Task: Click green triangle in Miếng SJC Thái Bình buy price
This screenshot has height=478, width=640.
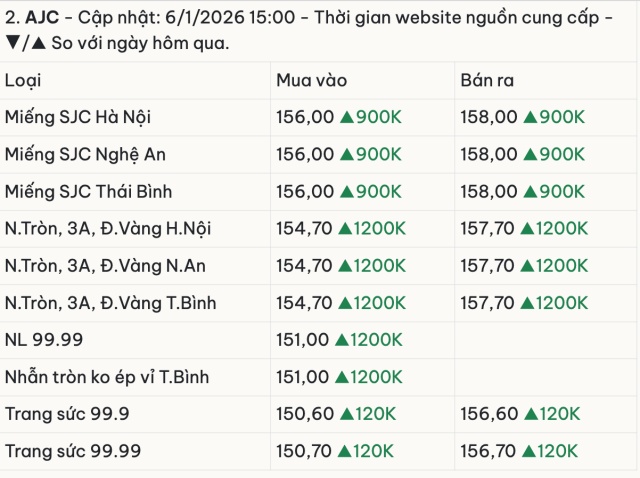Action: (x=347, y=192)
